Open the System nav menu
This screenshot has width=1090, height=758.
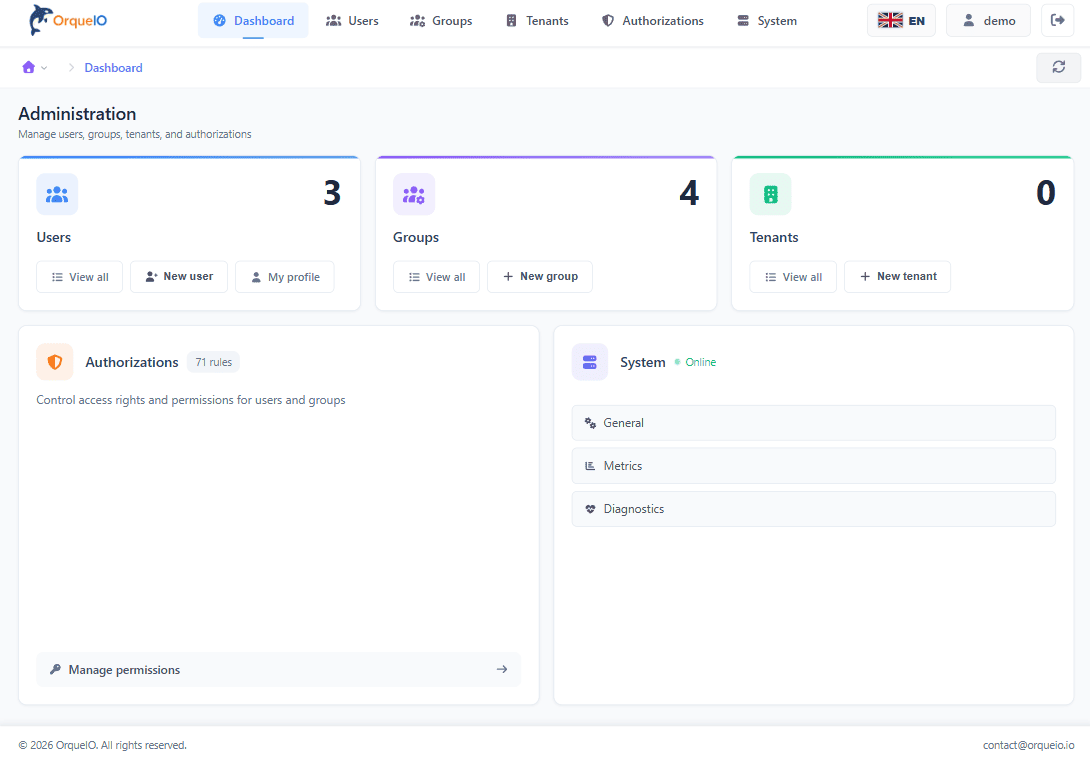coord(767,21)
